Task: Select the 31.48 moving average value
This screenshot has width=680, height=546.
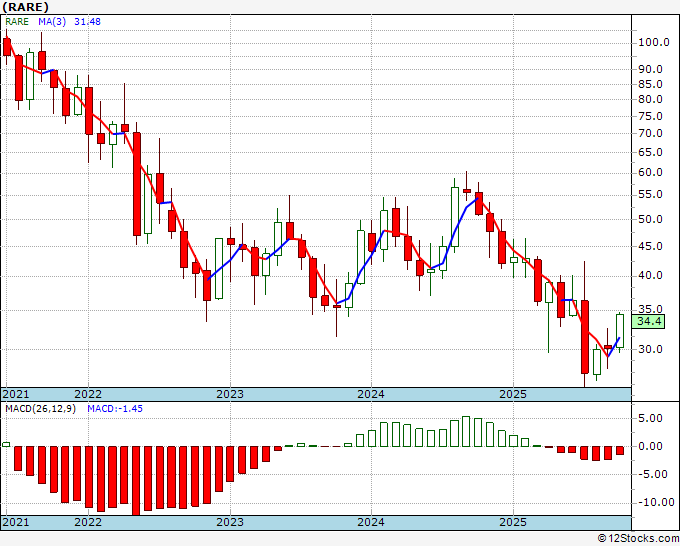Action: [87, 22]
